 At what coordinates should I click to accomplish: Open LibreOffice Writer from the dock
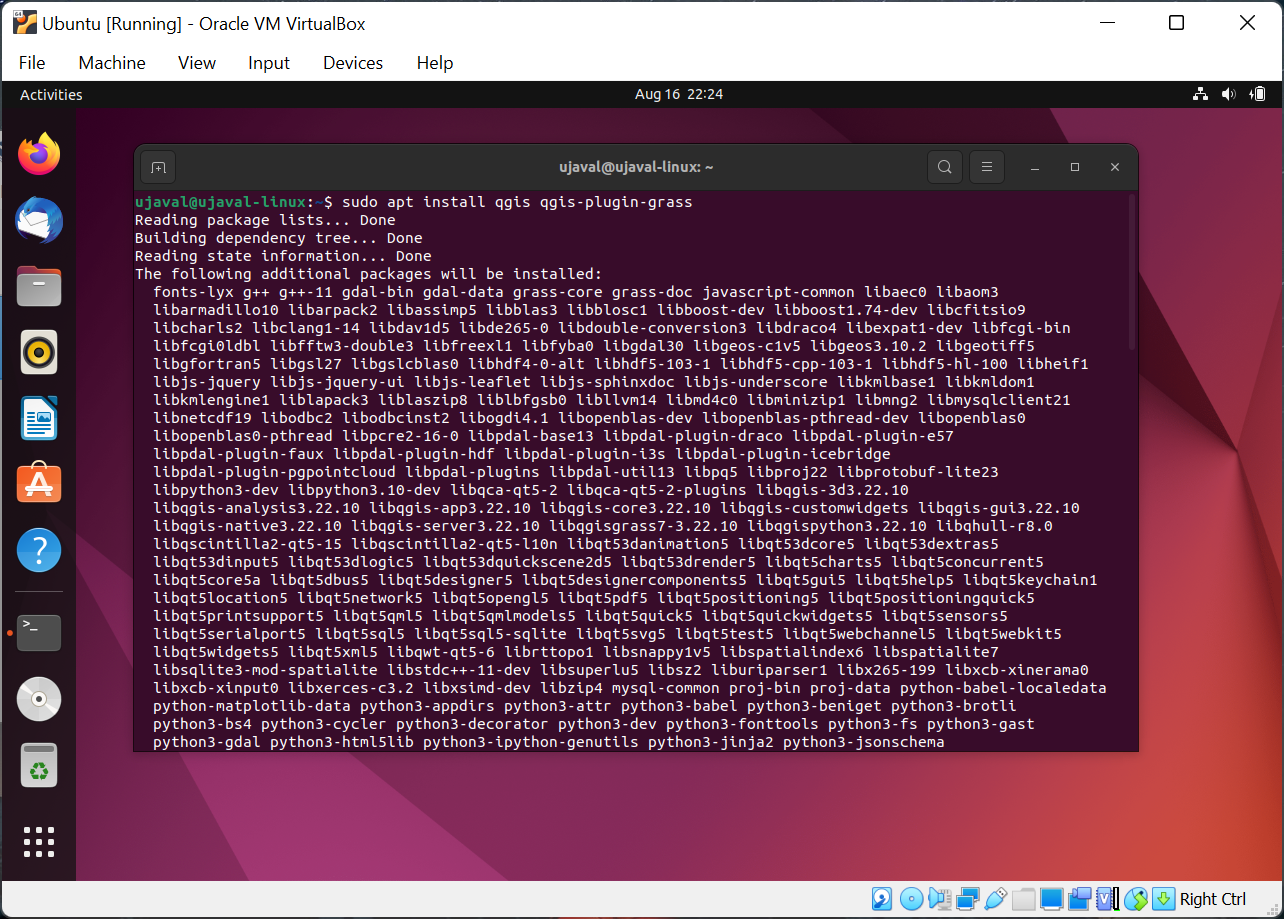(x=39, y=418)
